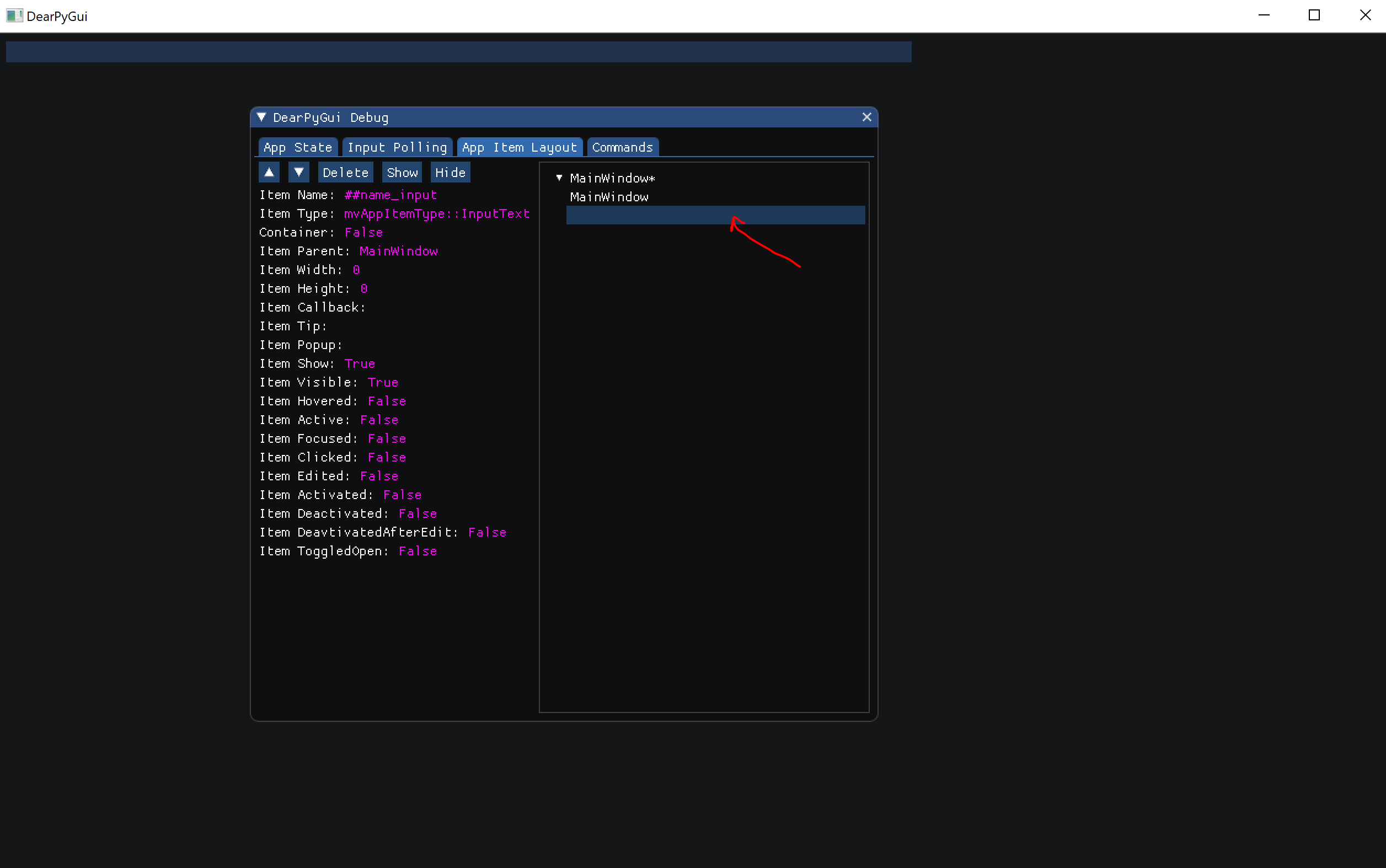Click the close X on the Debug window
Viewport: 1386px width, 868px height.
click(x=866, y=117)
